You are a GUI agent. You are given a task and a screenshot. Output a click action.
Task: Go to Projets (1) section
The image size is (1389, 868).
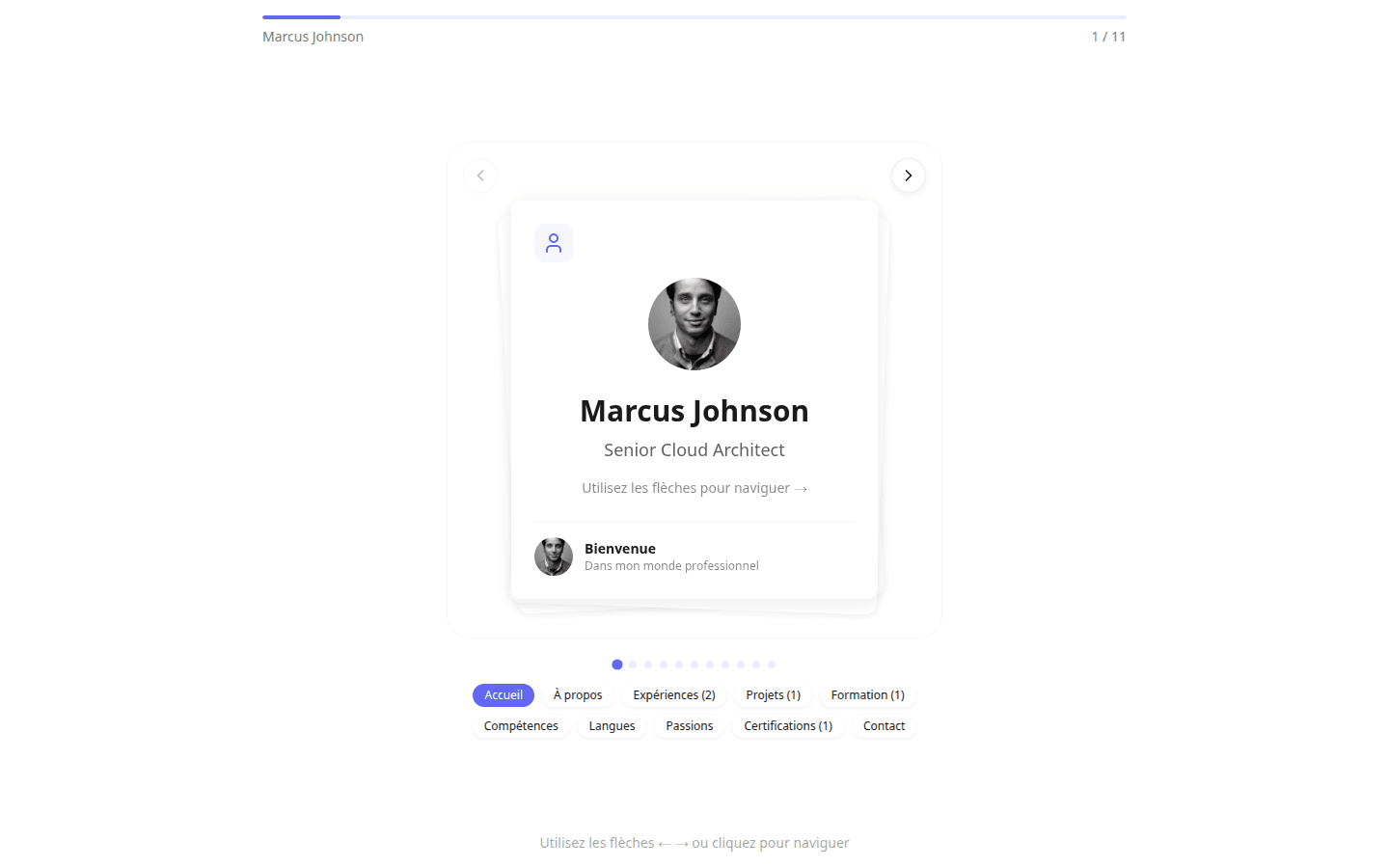(x=774, y=695)
